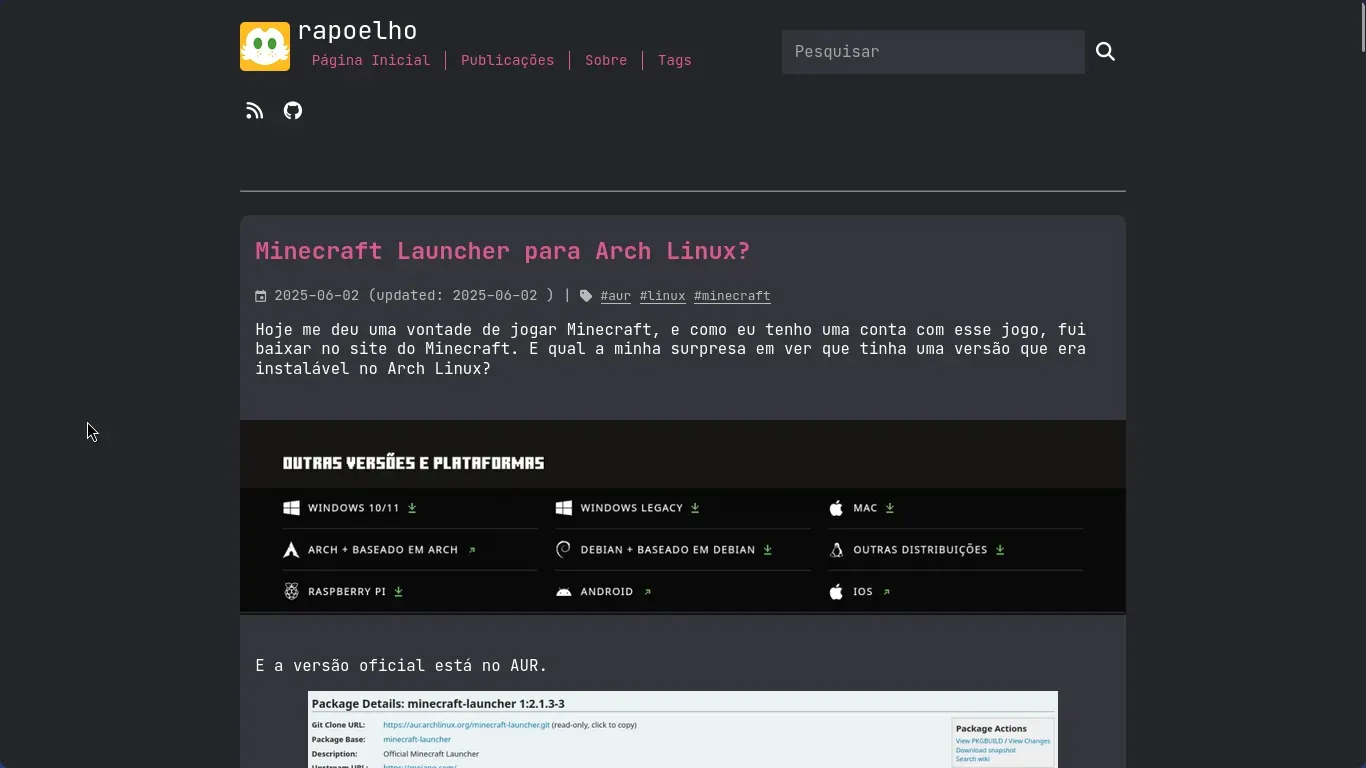Click the calendar icon beside post date
The image size is (1366, 768).
pos(261,296)
